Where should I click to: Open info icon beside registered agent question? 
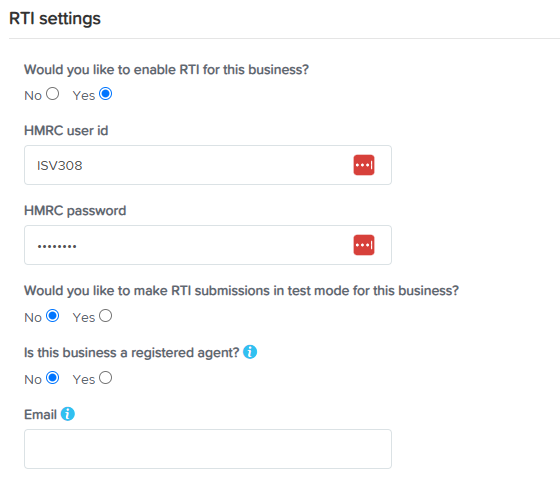pyautogui.click(x=250, y=352)
